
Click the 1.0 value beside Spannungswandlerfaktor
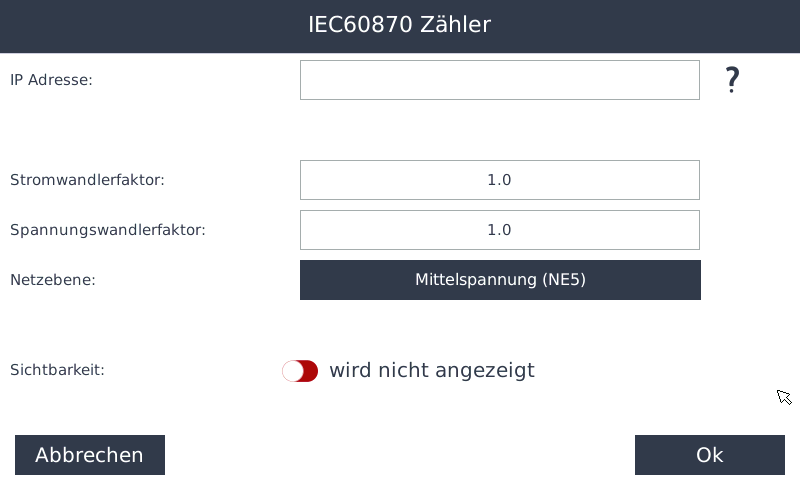point(499,230)
